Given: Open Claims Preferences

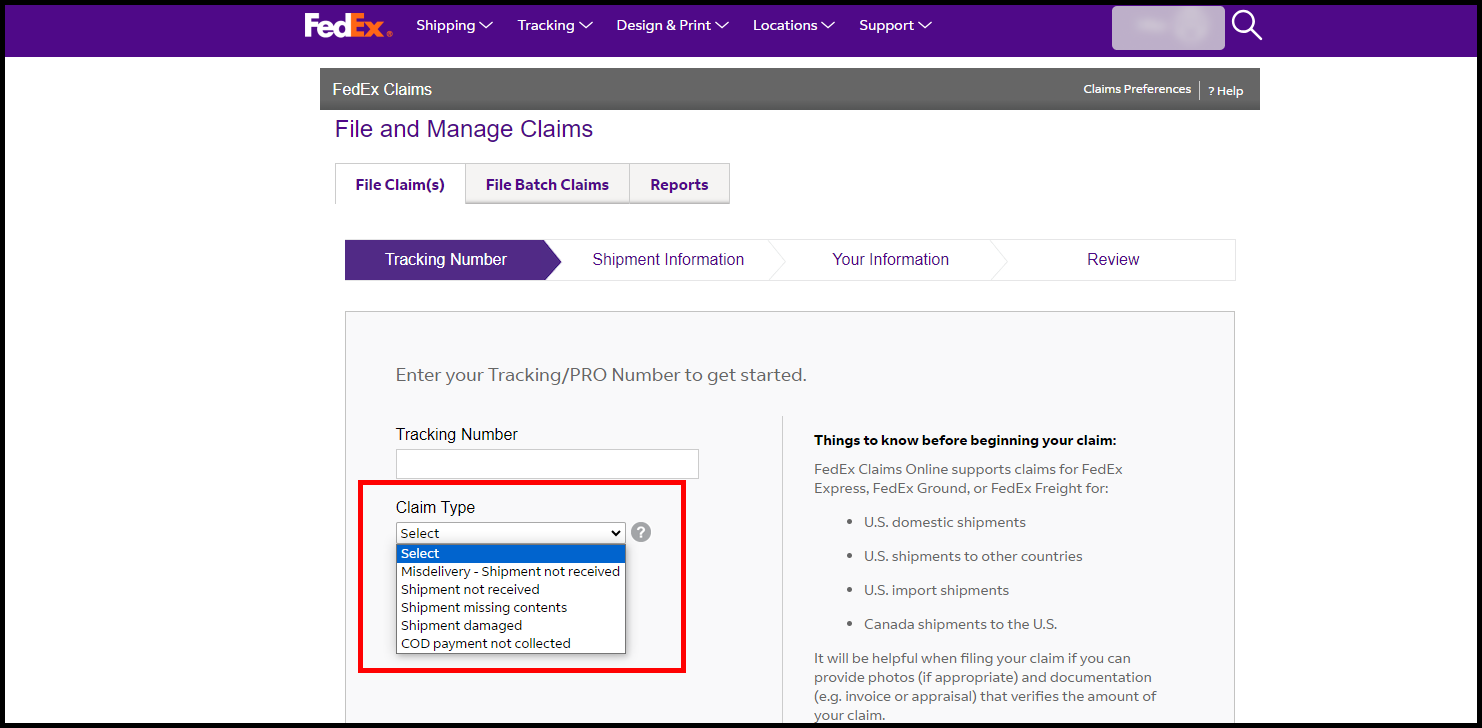Looking at the screenshot, I should (1137, 89).
